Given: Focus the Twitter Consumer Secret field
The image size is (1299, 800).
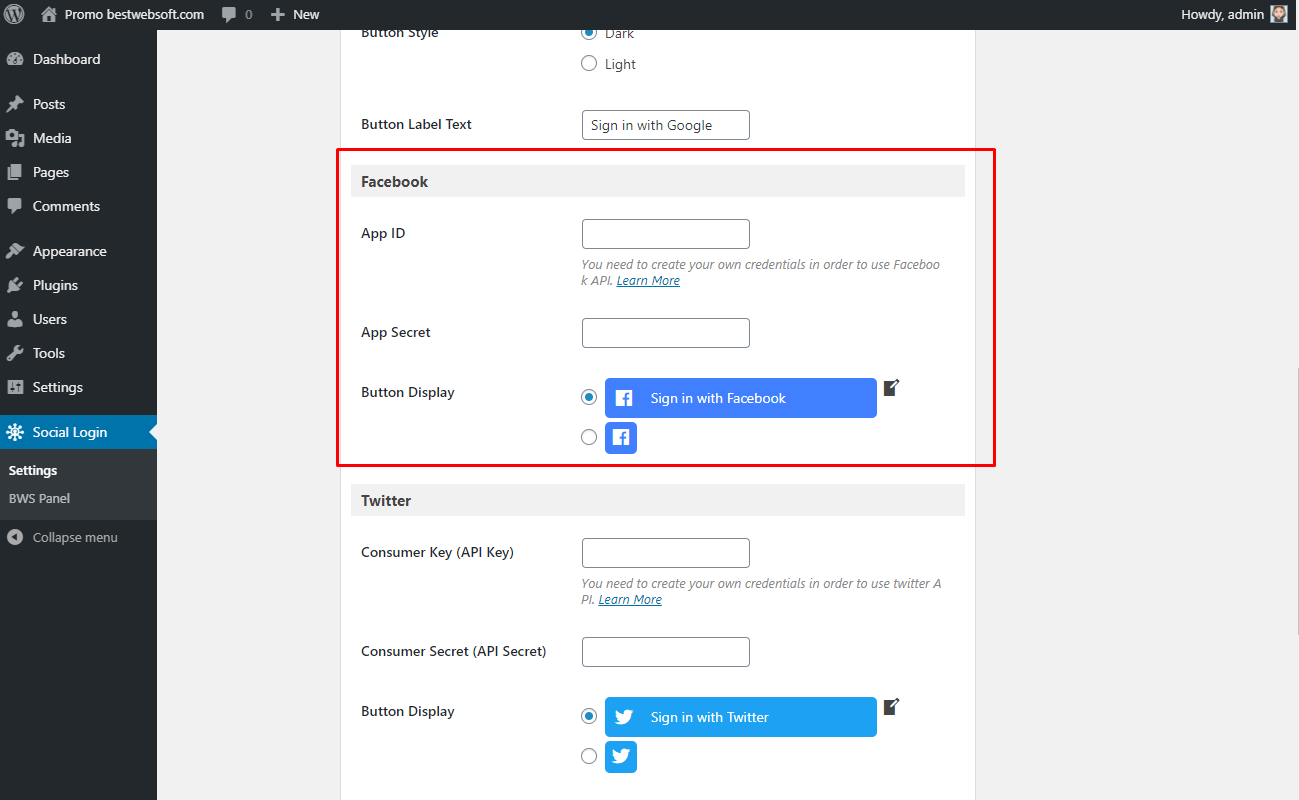Looking at the screenshot, I should [x=666, y=652].
